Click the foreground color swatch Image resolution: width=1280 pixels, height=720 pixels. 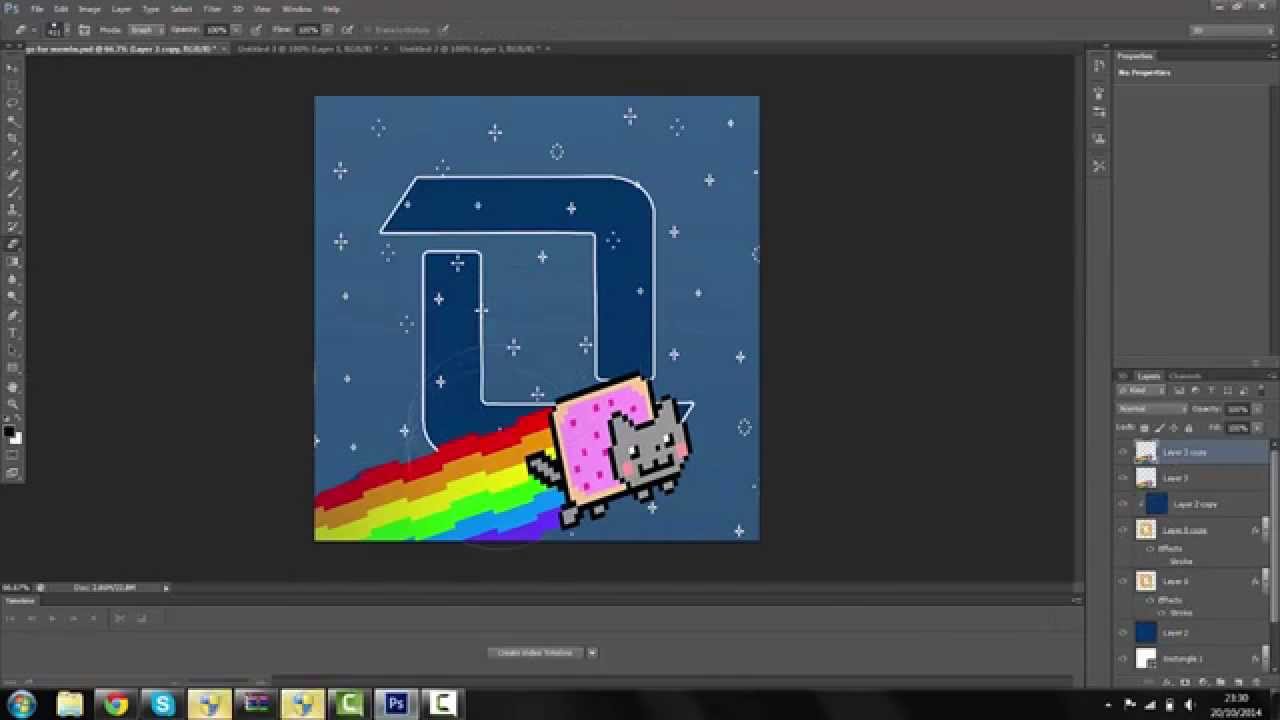tap(9, 431)
